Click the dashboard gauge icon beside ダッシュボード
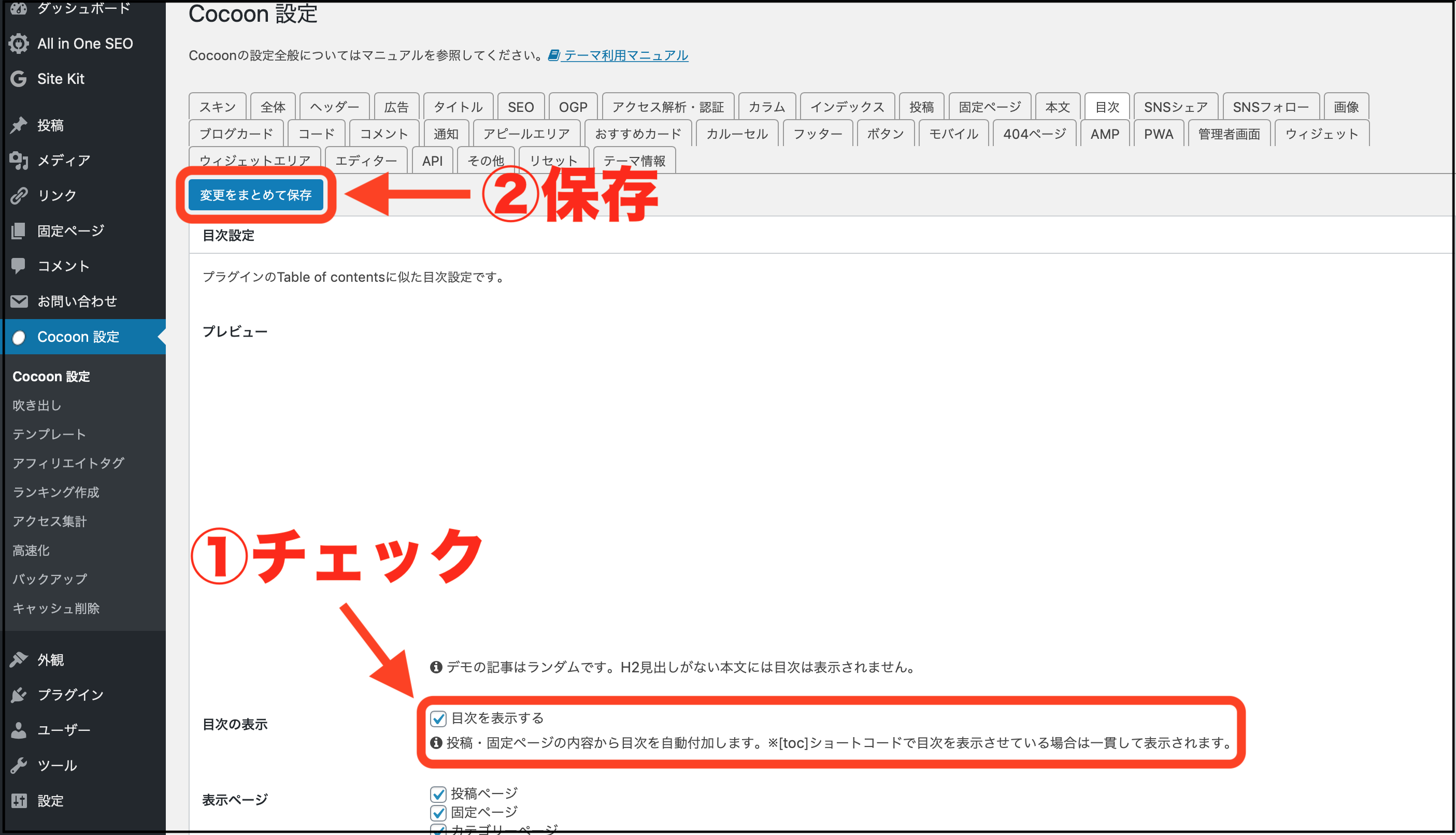This screenshot has height=835, width=1456. click(x=19, y=8)
